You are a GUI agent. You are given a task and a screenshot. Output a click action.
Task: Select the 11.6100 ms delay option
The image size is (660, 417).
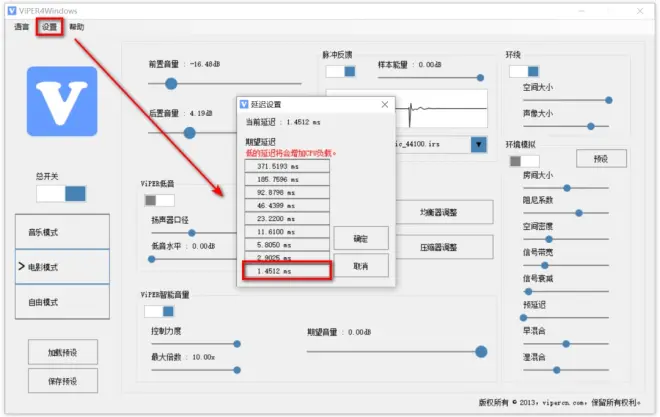click(287, 231)
